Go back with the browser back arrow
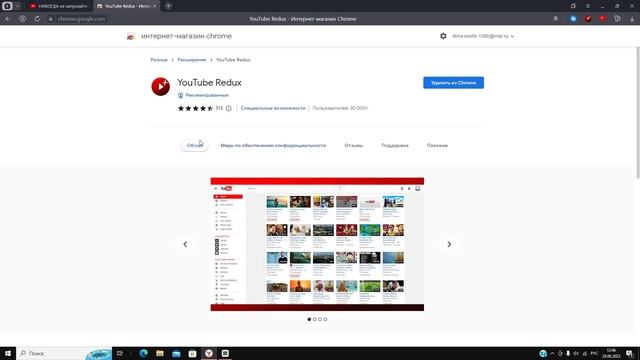Screen dimensions: 640x360 tap(8, 19)
